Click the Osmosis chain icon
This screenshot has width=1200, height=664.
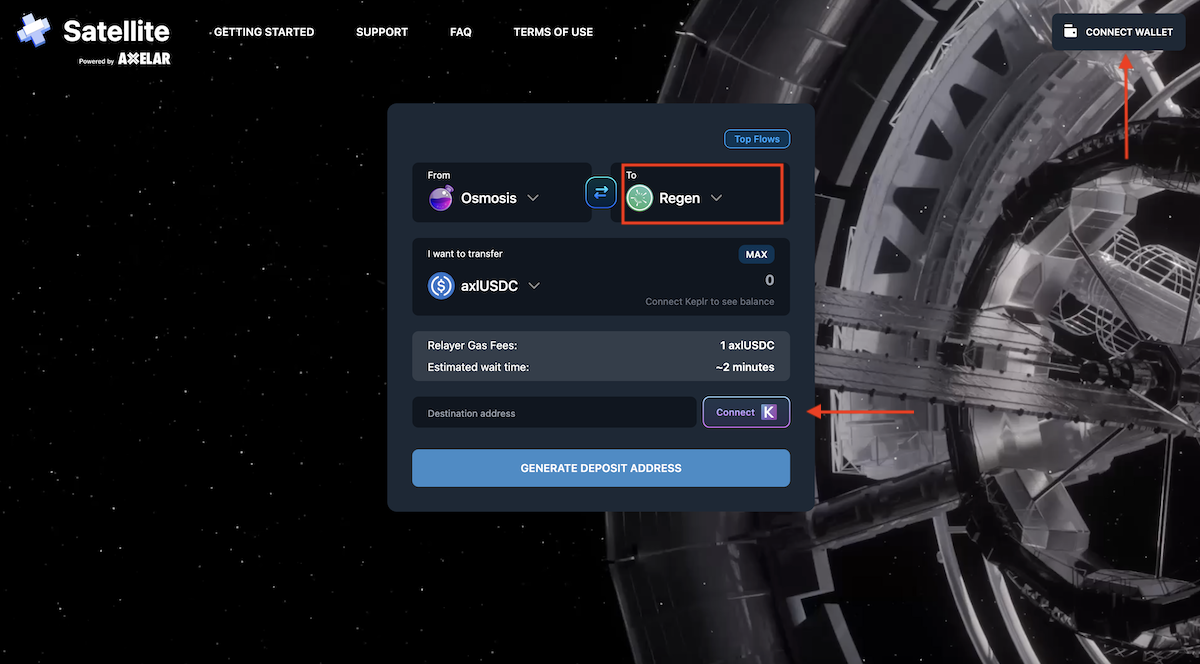tap(441, 198)
